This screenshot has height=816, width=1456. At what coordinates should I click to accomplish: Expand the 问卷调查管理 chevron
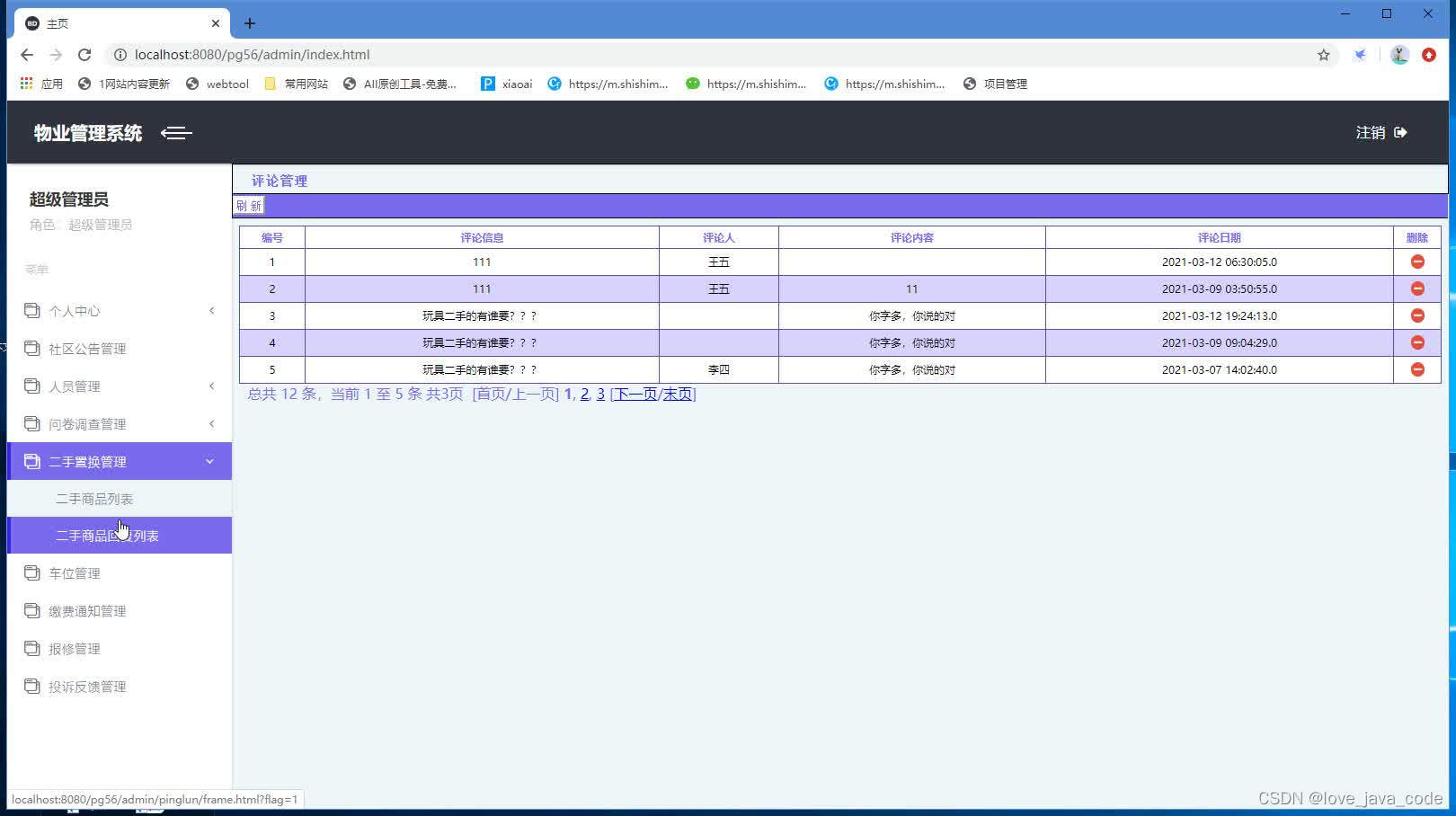click(x=212, y=424)
